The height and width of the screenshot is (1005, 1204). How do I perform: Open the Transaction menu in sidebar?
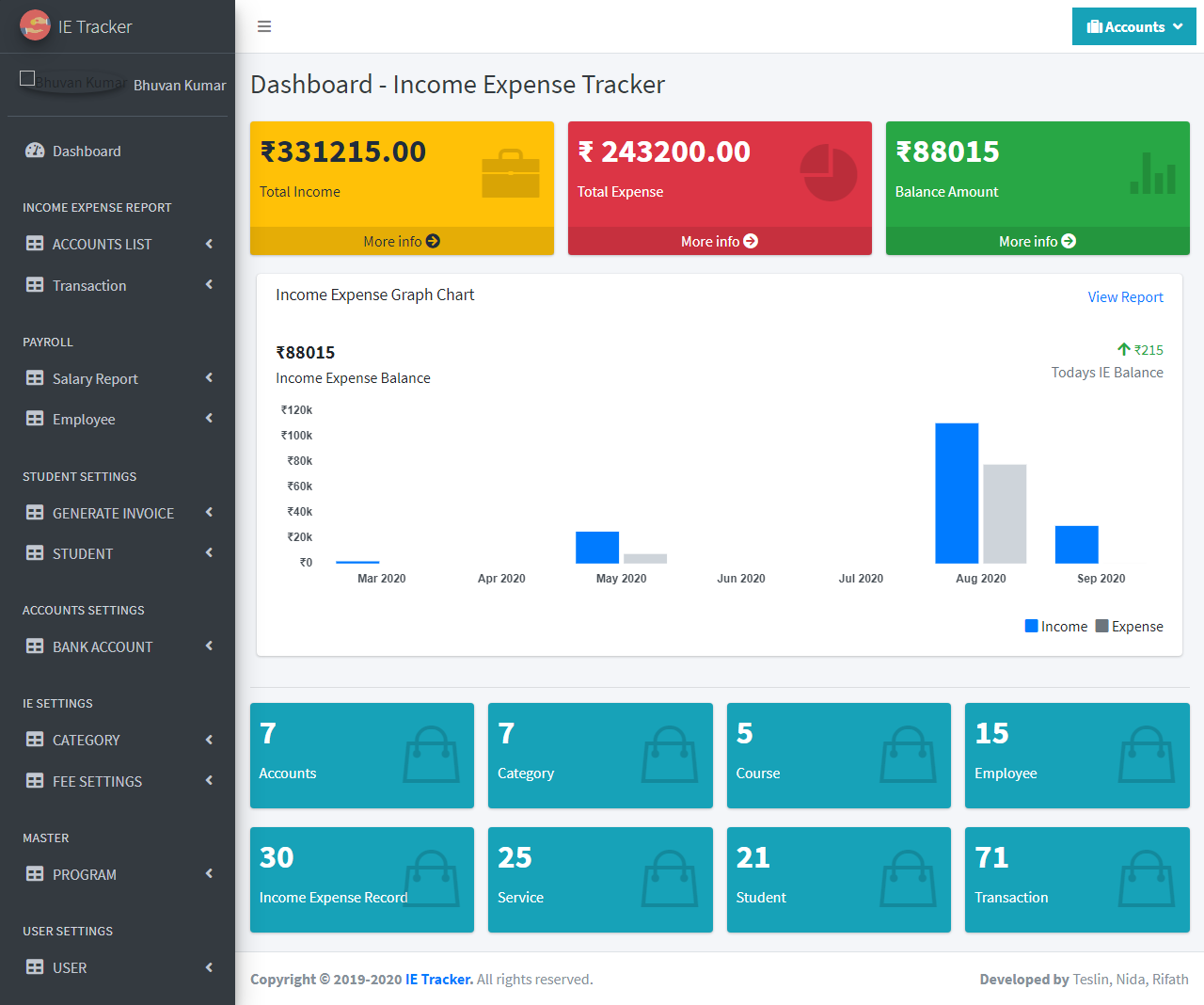point(89,285)
